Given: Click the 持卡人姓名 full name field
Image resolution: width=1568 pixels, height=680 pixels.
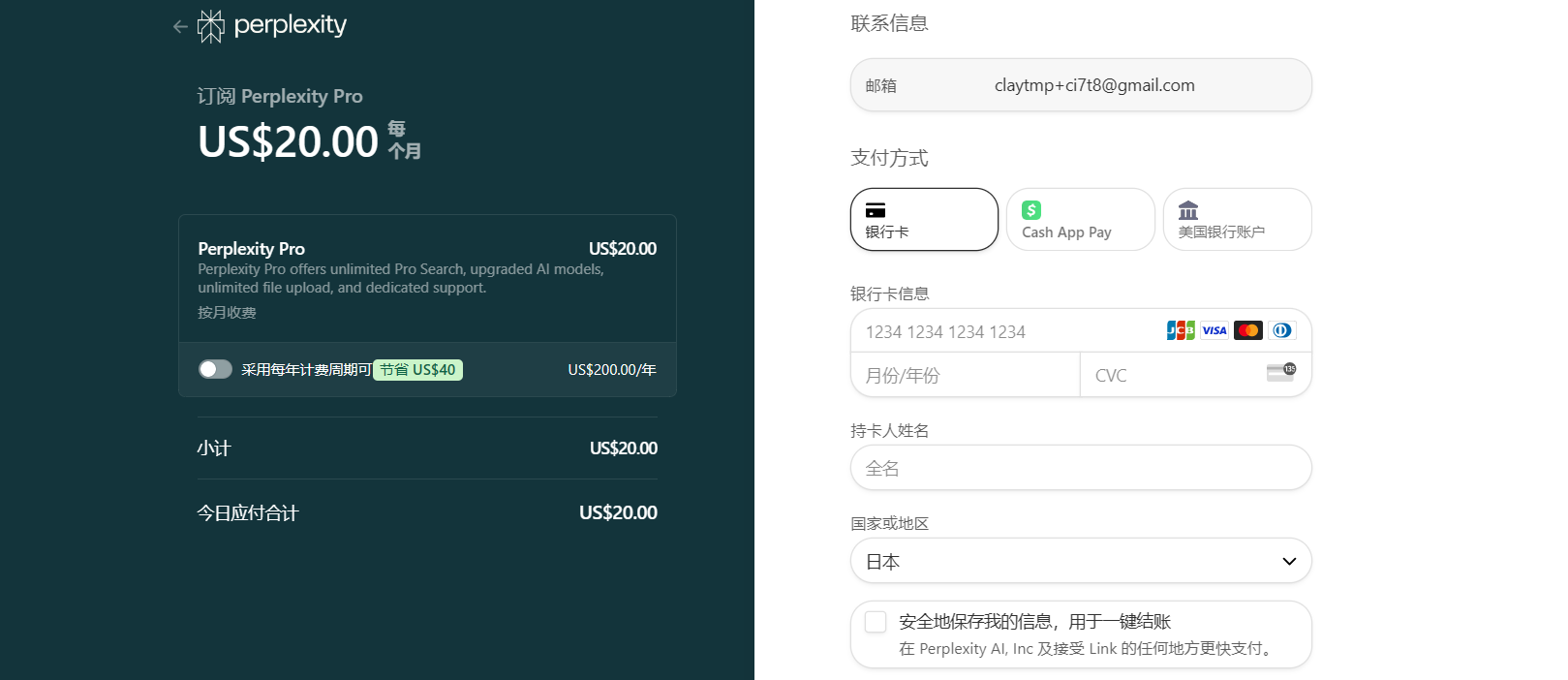Looking at the screenshot, I should point(1081,468).
